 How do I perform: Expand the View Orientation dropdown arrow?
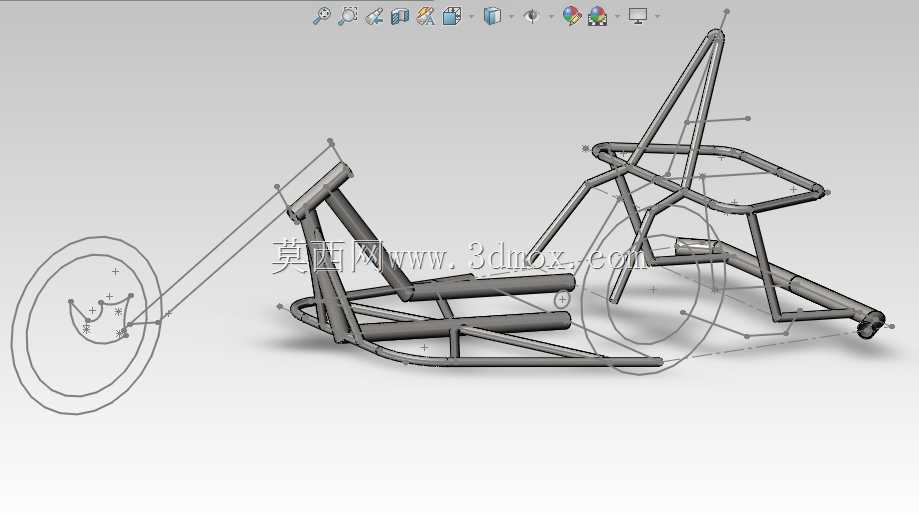pos(471,16)
